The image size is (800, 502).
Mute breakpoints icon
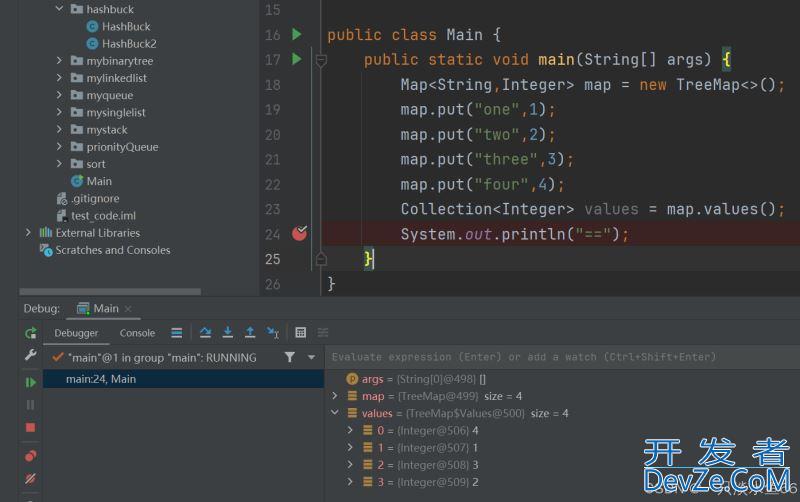tap(31, 479)
